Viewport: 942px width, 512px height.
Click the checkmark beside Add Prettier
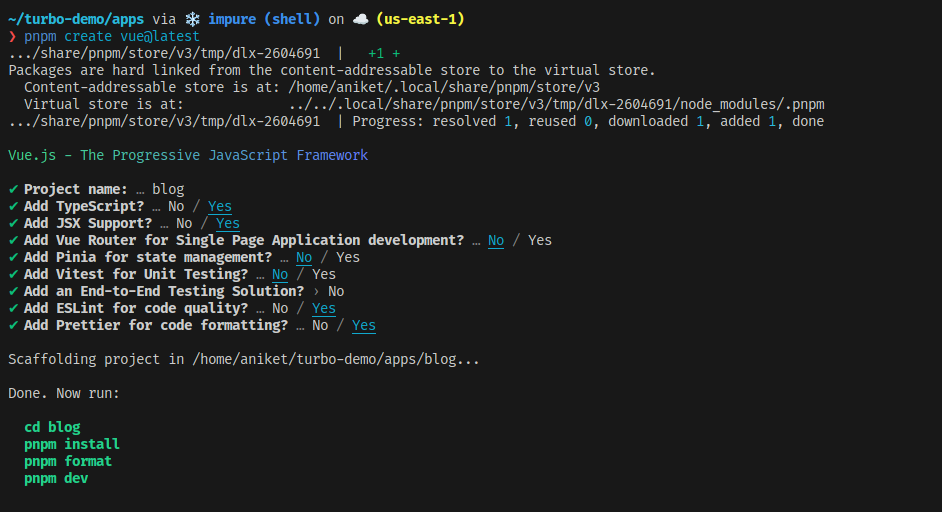[x=12, y=325]
